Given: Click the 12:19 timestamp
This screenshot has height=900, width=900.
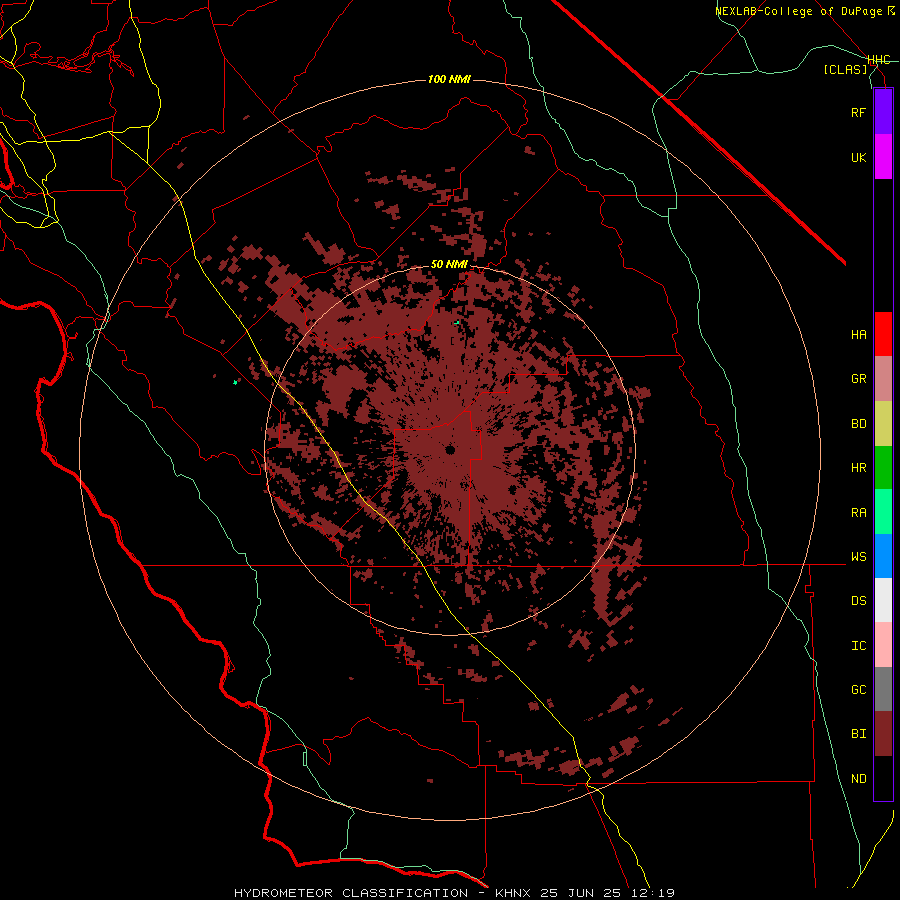Looking at the screenshot, I should point(654,893).
